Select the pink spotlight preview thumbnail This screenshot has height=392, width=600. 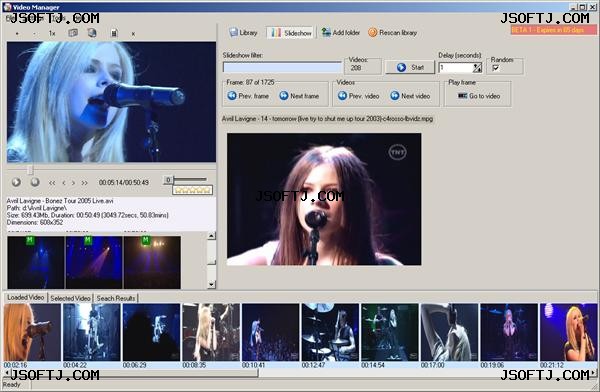coord(94,263)
